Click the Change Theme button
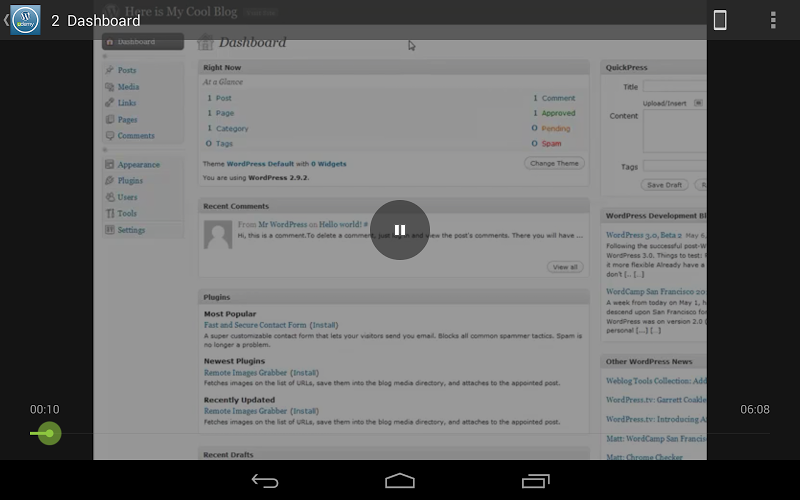The width and height of the screenshot is (800, 500). [x=554, y=163]
